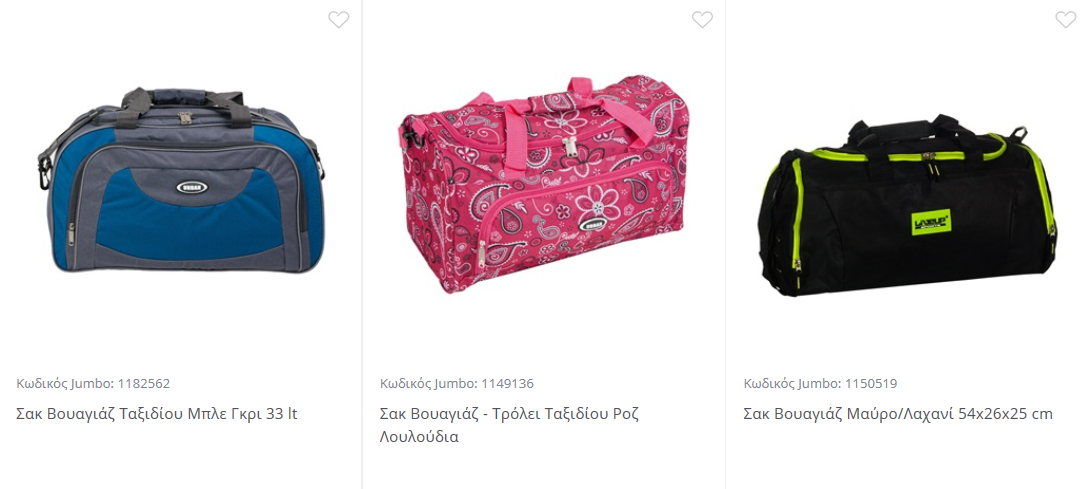The width and height of the screenshot is (1084, 489).
Task: Toggle wishlist heart for pink floral bag
Action: [x=702, y=19]
